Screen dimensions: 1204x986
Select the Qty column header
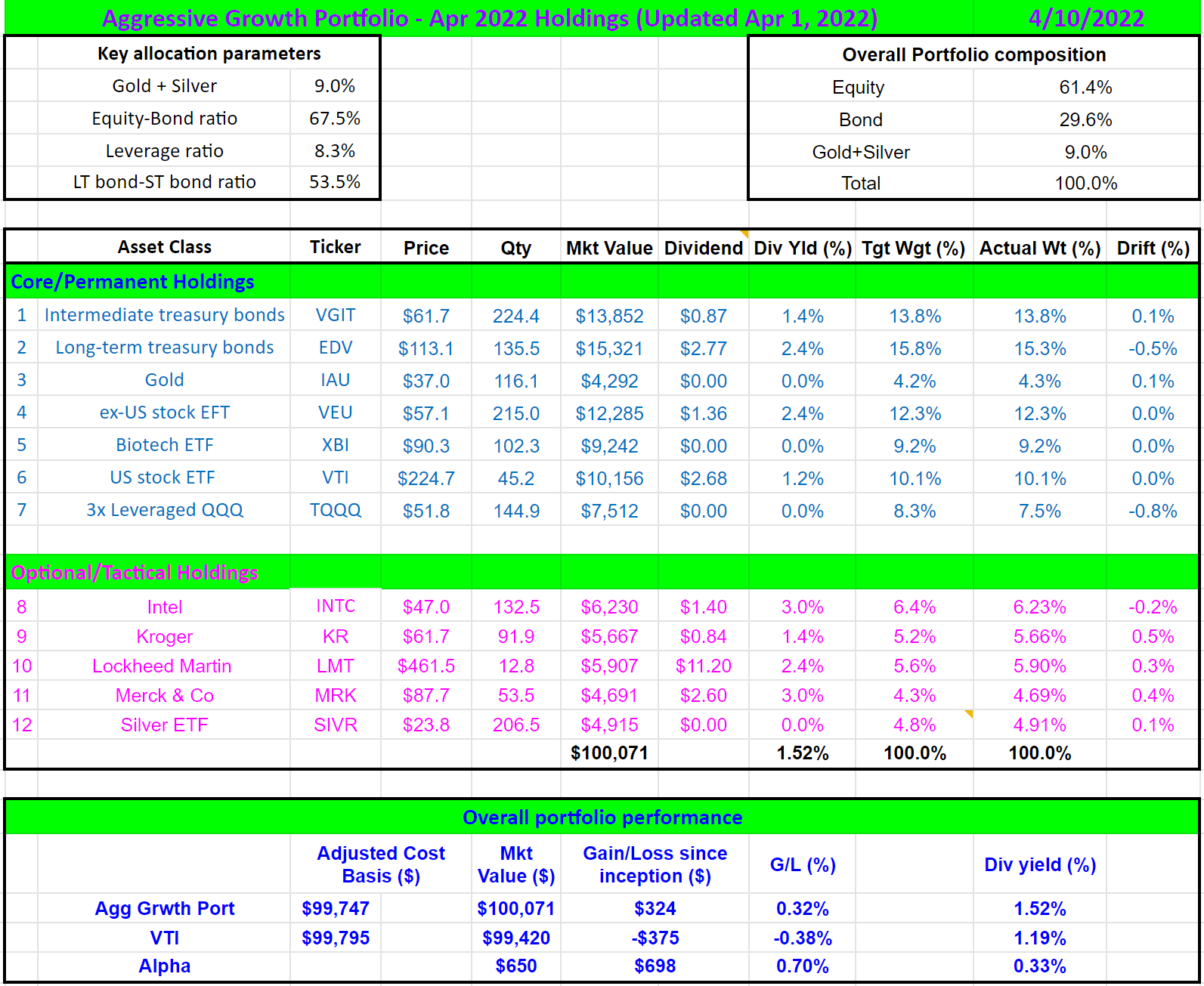click(x=516, y=248)
